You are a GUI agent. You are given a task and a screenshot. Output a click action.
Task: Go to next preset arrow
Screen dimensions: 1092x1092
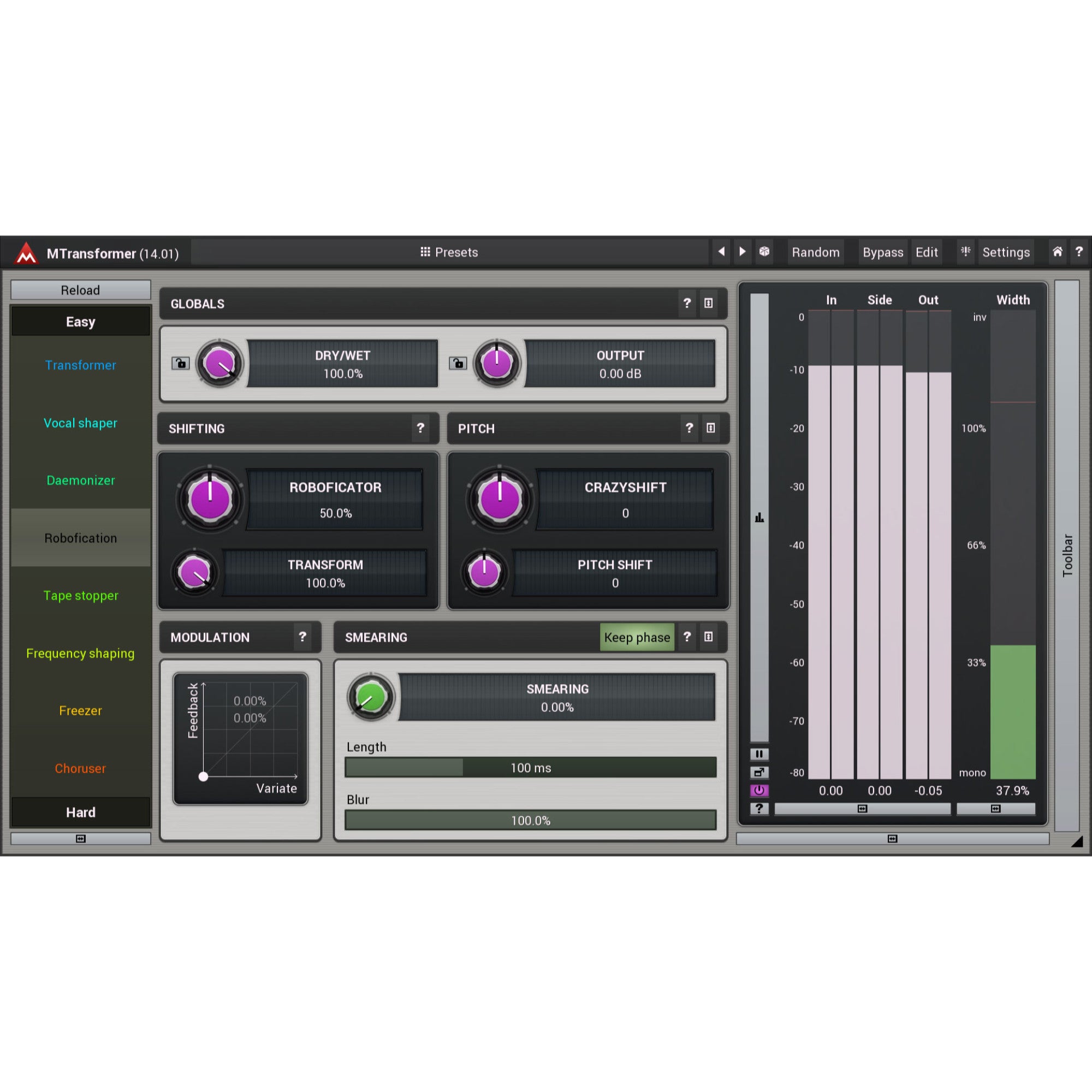[x=743, y=252]
